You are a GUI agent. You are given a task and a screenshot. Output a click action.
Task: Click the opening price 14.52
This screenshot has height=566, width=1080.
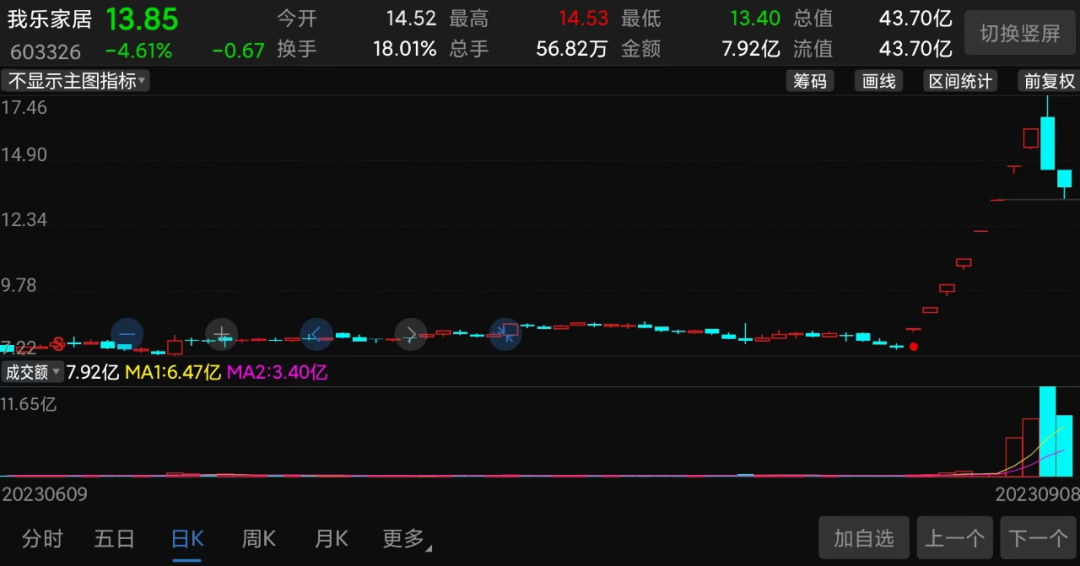[x=411, y=19]
